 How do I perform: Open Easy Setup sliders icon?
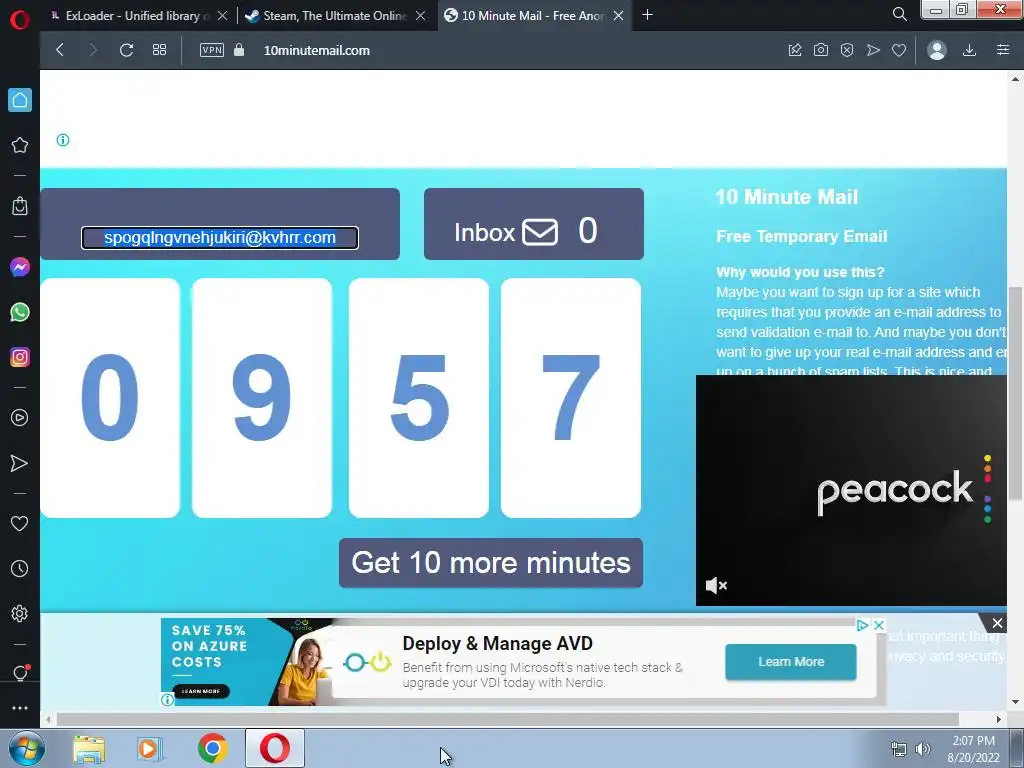[1003, 50]
